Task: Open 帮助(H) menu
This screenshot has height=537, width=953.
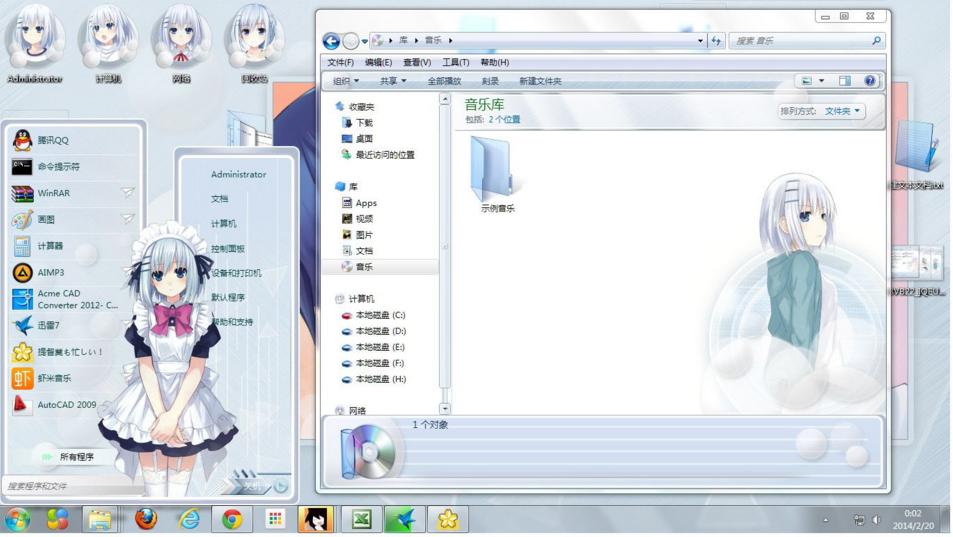Action: 495,63
